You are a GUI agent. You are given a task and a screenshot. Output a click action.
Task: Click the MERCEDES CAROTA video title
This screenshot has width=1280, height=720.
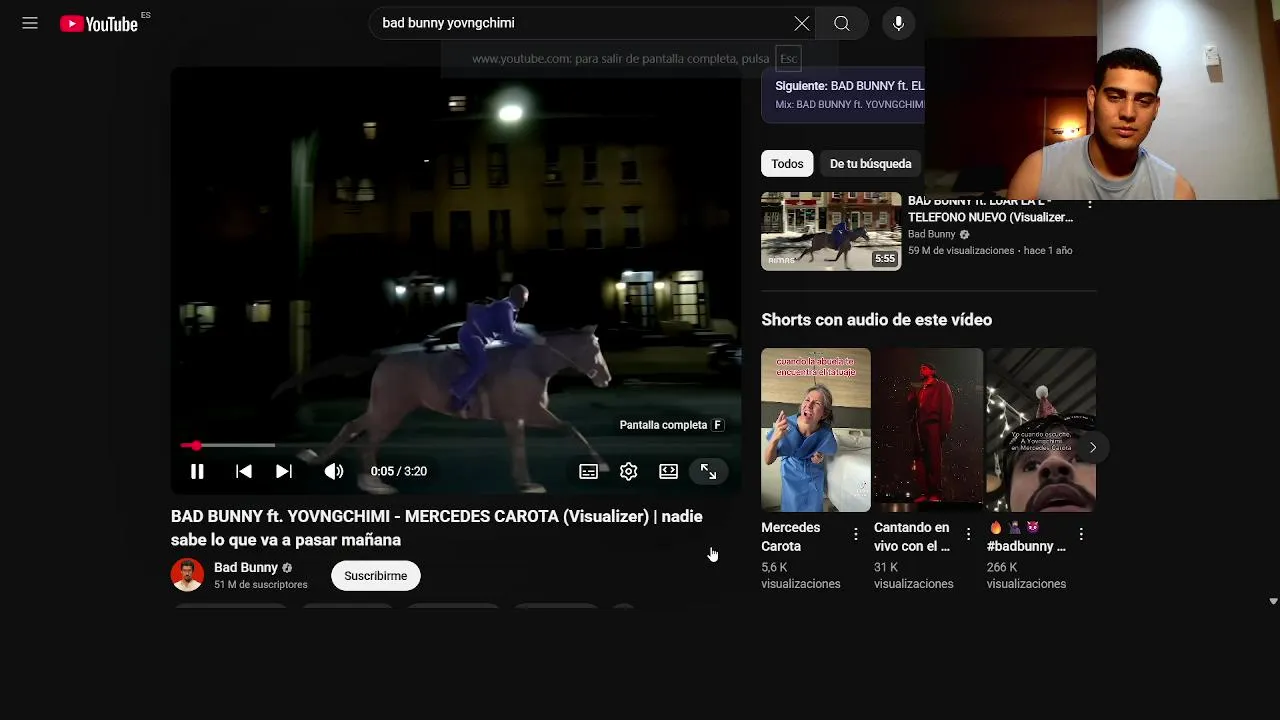click(437, 528)
